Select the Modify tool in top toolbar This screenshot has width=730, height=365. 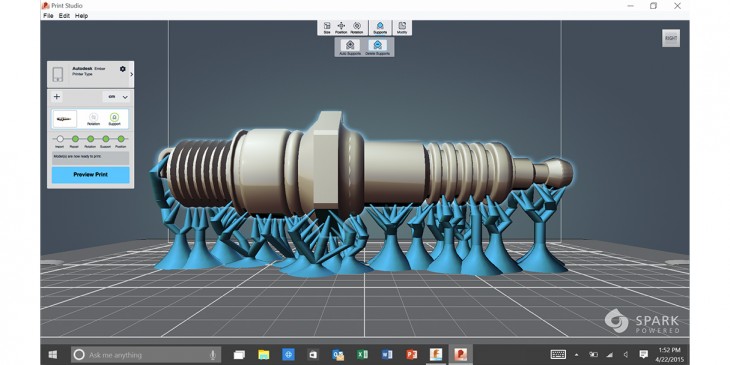coord(402,28)
